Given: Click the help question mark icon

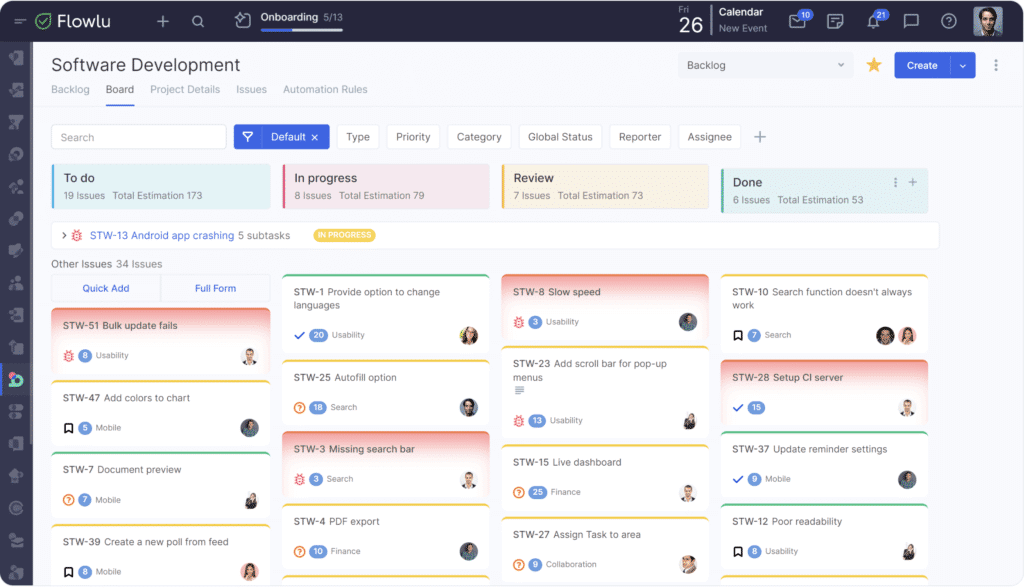Looking at the screenshot, I should click(949, 21).
